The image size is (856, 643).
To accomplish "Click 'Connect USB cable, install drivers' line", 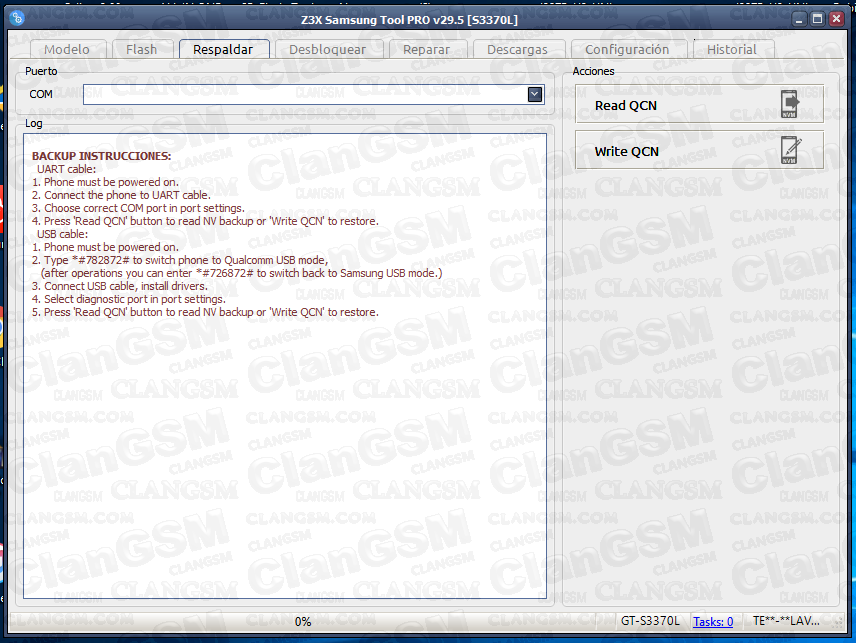I will tap(120, 286).
